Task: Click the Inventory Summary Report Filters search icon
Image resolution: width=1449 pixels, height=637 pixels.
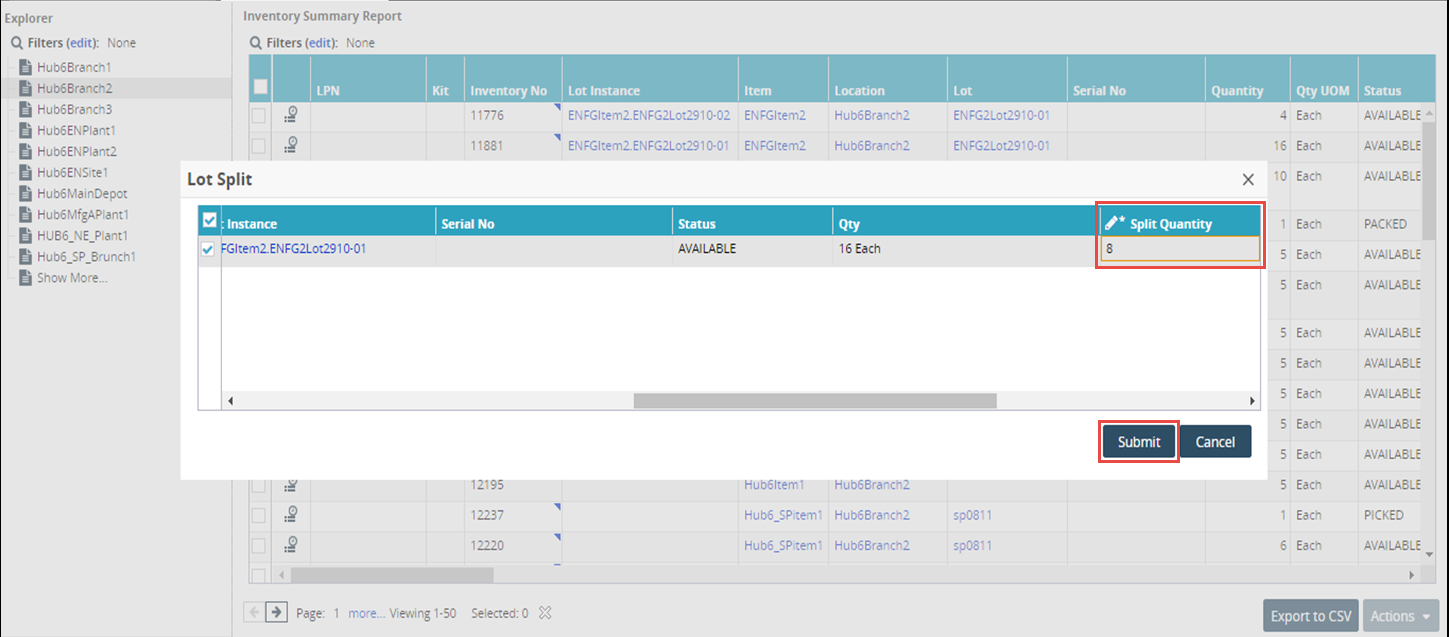Action: [256, 43]
